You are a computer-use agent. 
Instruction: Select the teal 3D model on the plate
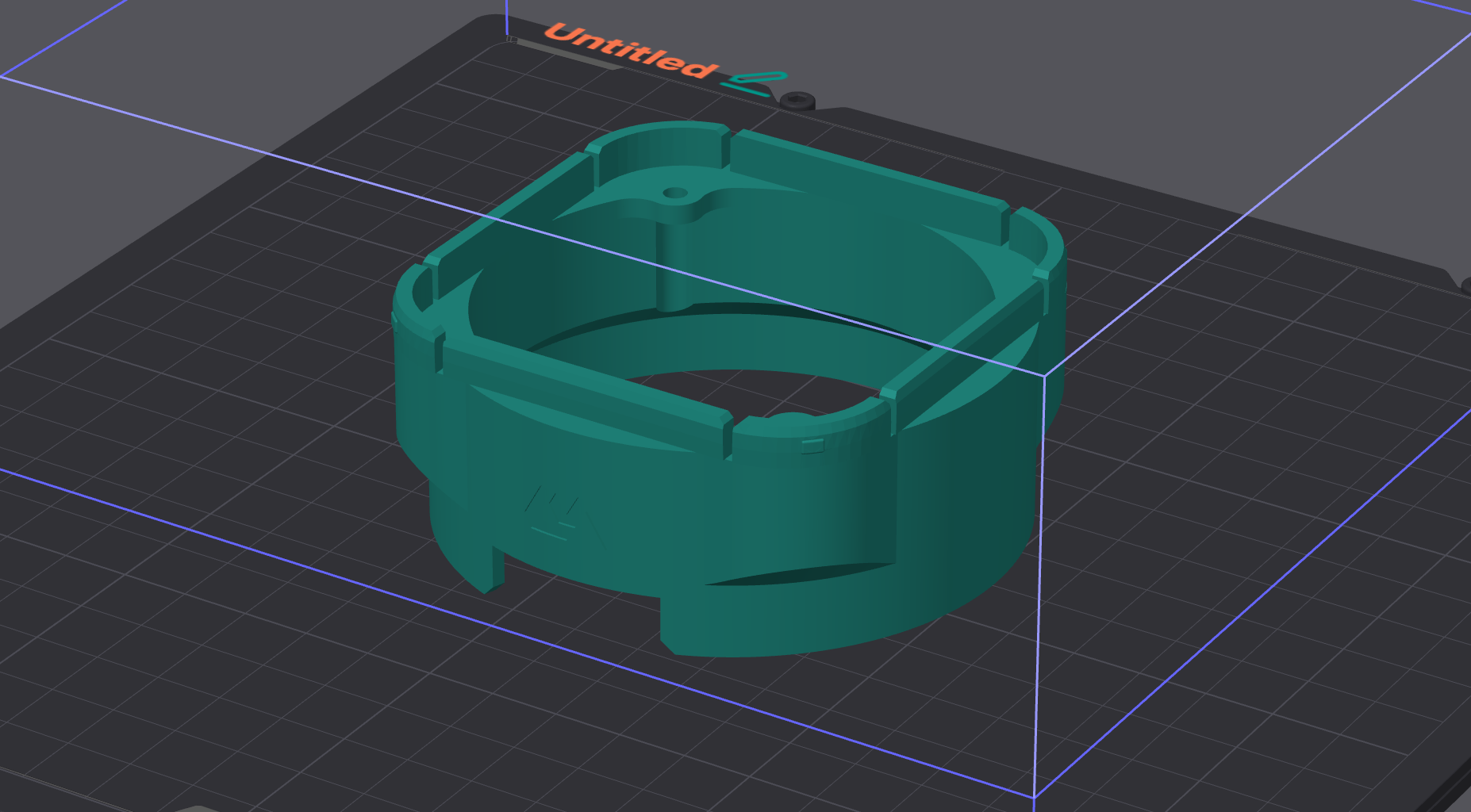[729, 389]
